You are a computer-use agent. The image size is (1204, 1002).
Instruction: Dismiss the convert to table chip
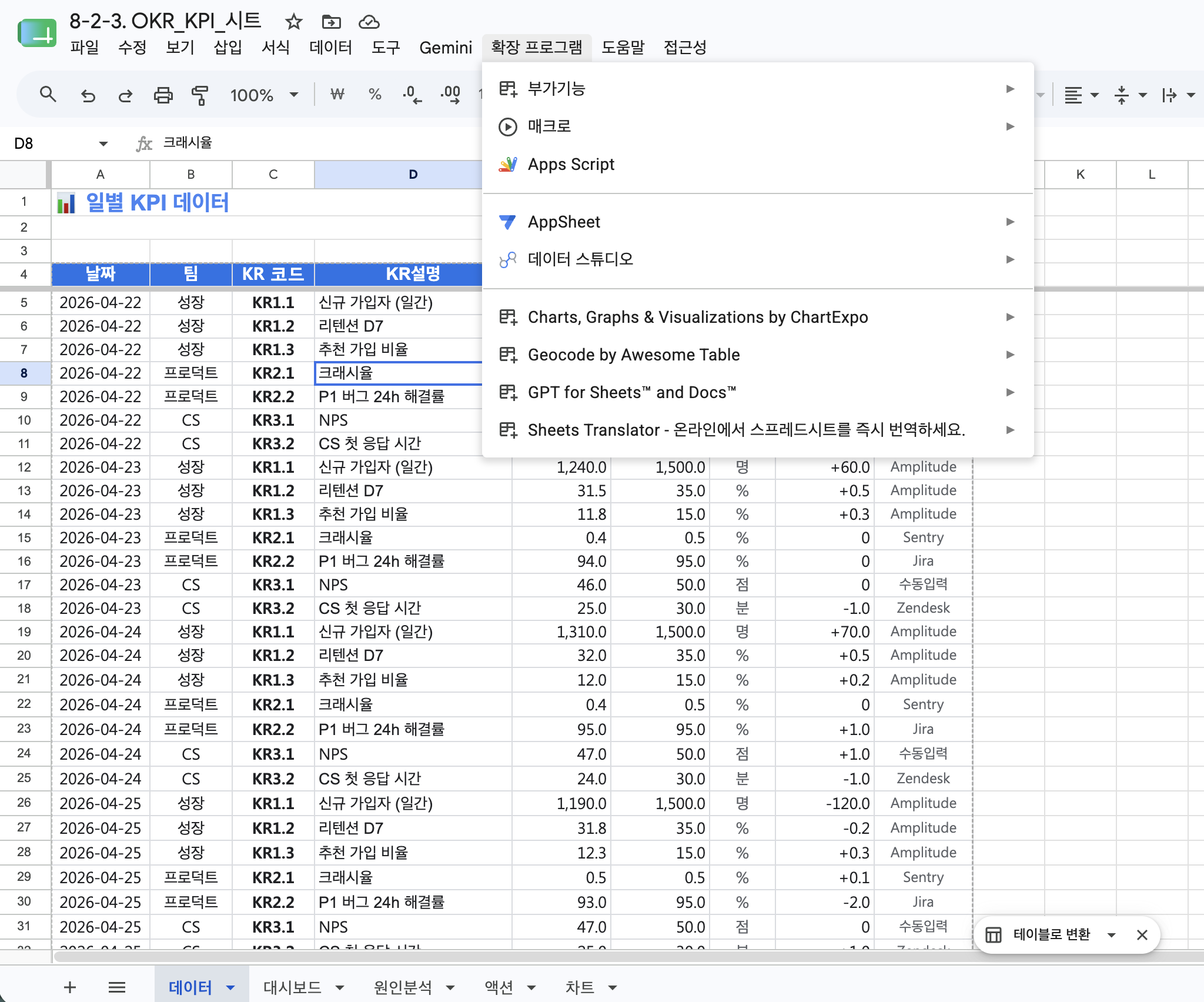[x=1142, y=935]
